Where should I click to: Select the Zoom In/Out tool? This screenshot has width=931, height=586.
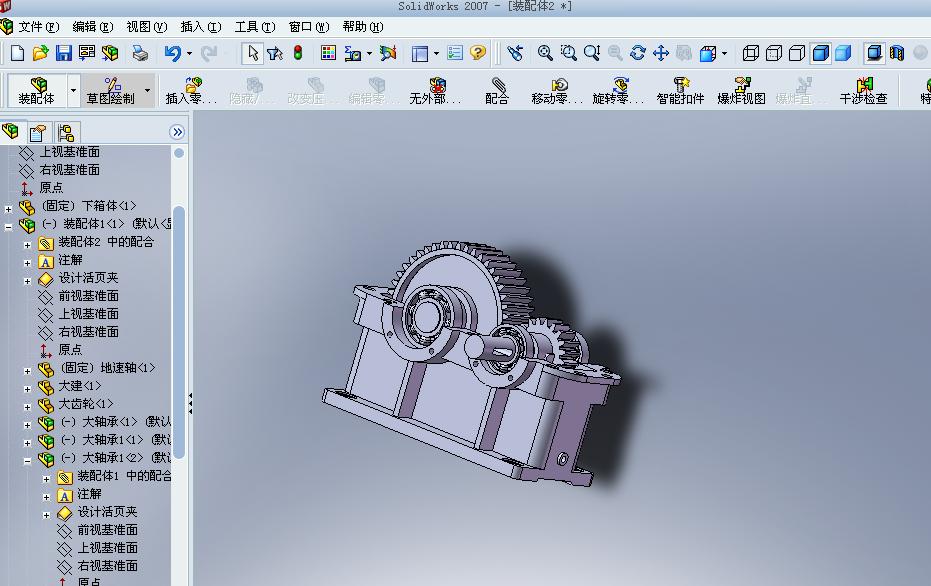click(x=591, y=53)
